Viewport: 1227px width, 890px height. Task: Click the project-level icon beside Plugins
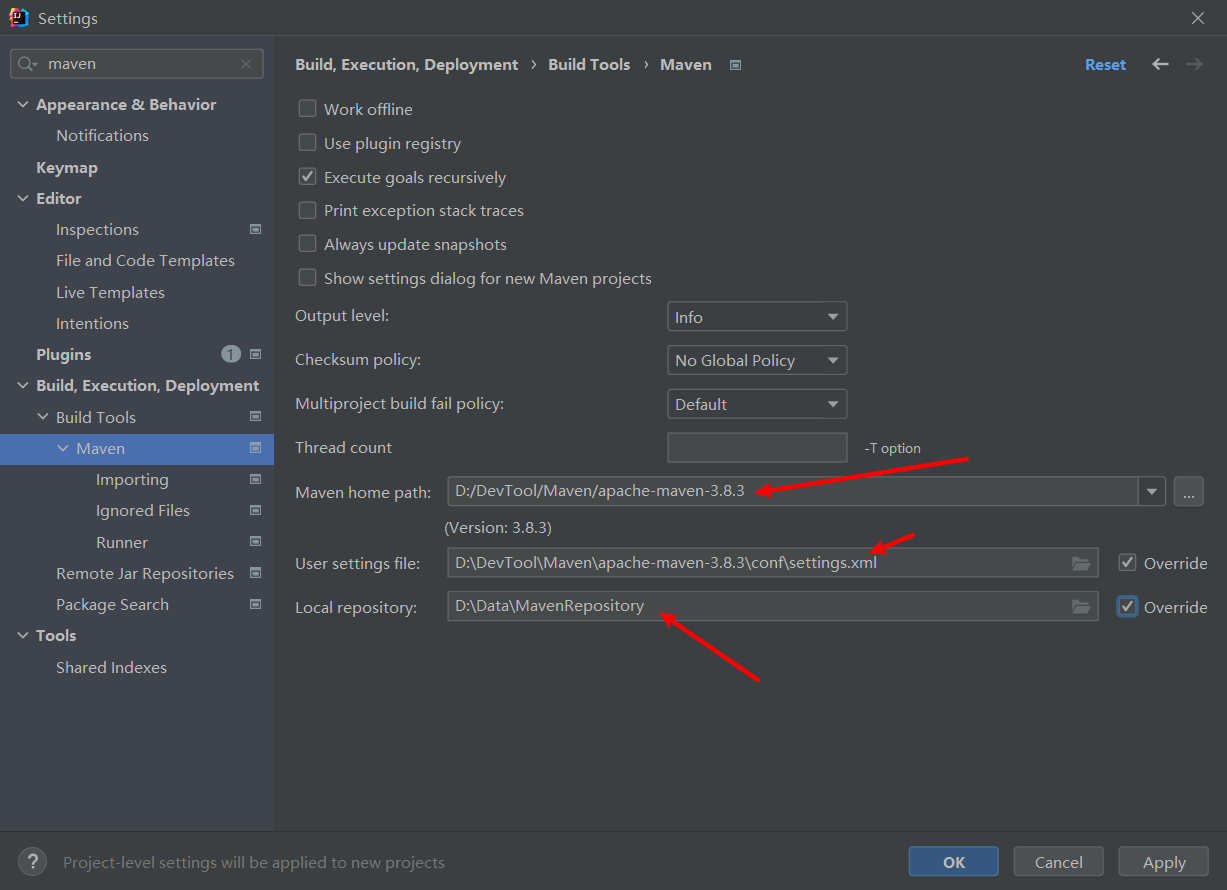tap(256, 354)
